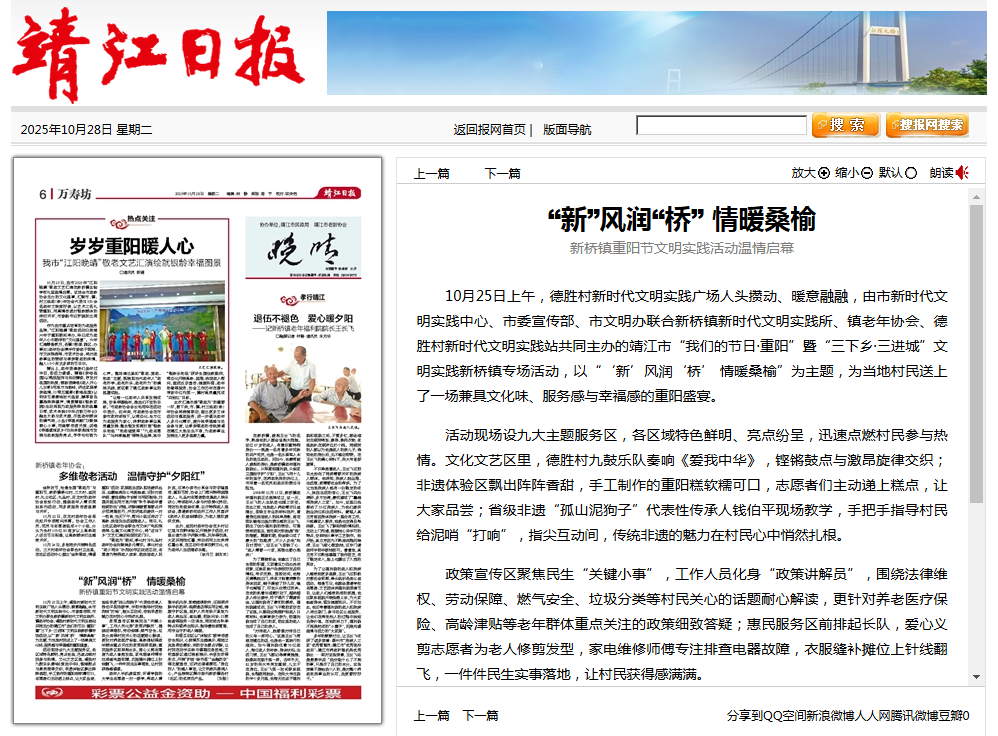This screenshot has height=736, width=998.
Task: Open the 返回报网首页 link
Action: coord(489,130)
